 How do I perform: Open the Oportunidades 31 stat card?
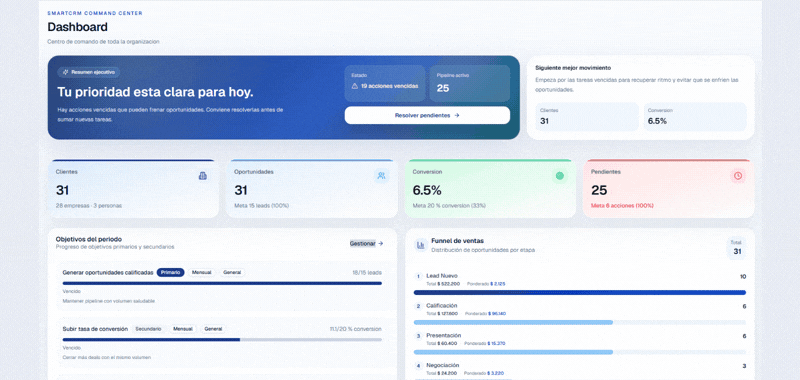[311, 189]
